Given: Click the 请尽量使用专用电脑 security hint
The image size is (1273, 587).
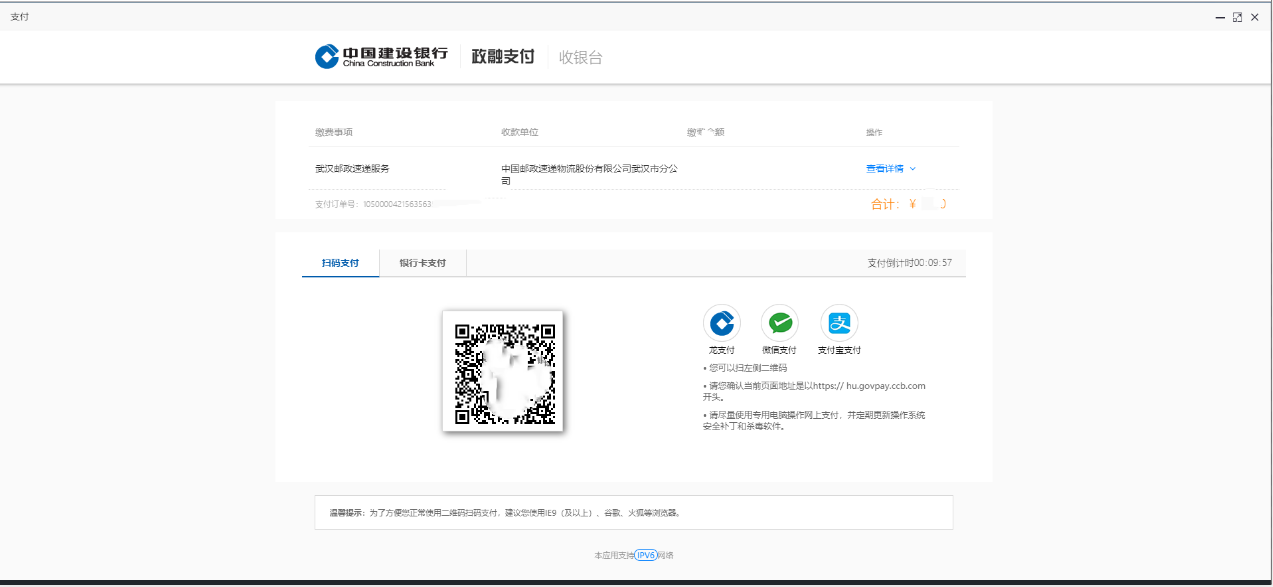Looking at the screenshot, I should click(x=815, y=420).
